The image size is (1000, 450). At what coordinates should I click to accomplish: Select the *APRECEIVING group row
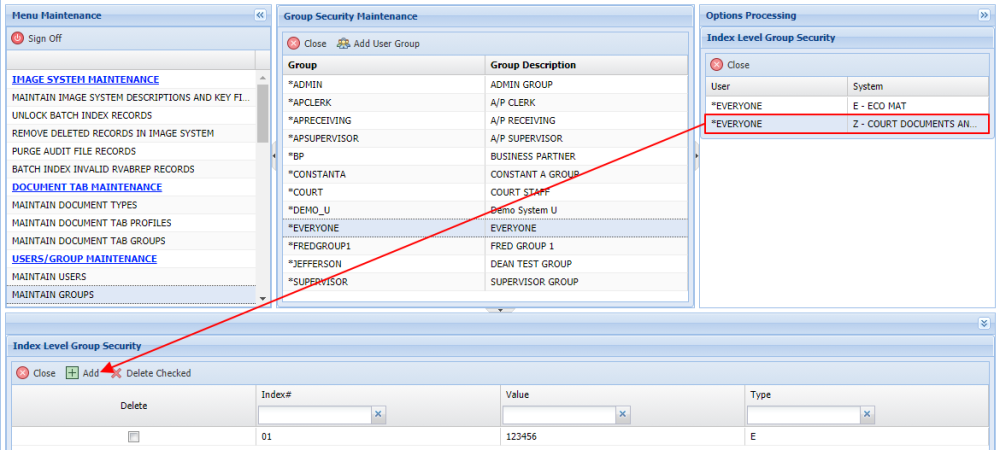pos(485,120)
